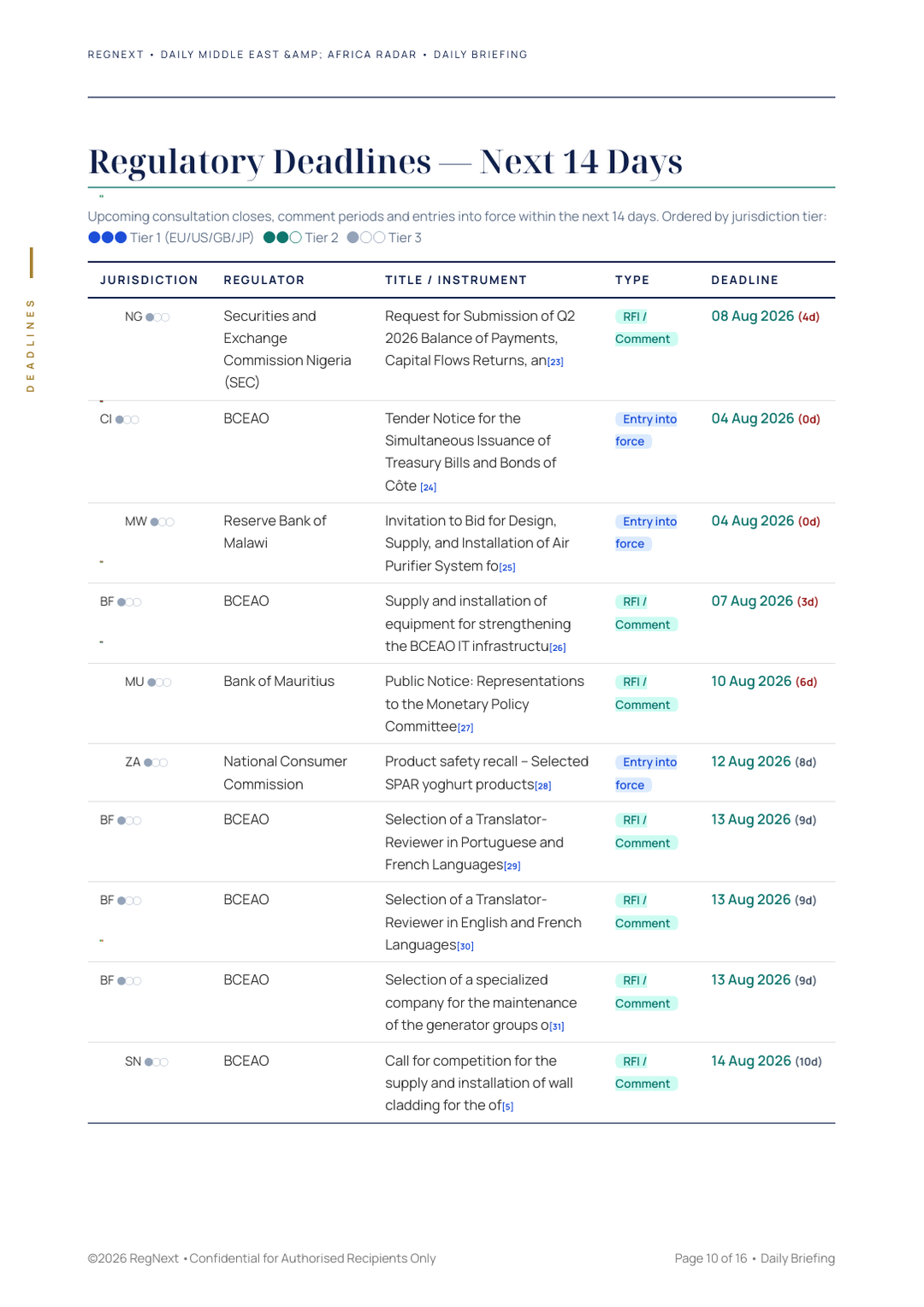Viewport: 924px width, 1307px height.
Task: Click 'RFI / Comment' badge in the MU row
Action: (x=646, y=694)
